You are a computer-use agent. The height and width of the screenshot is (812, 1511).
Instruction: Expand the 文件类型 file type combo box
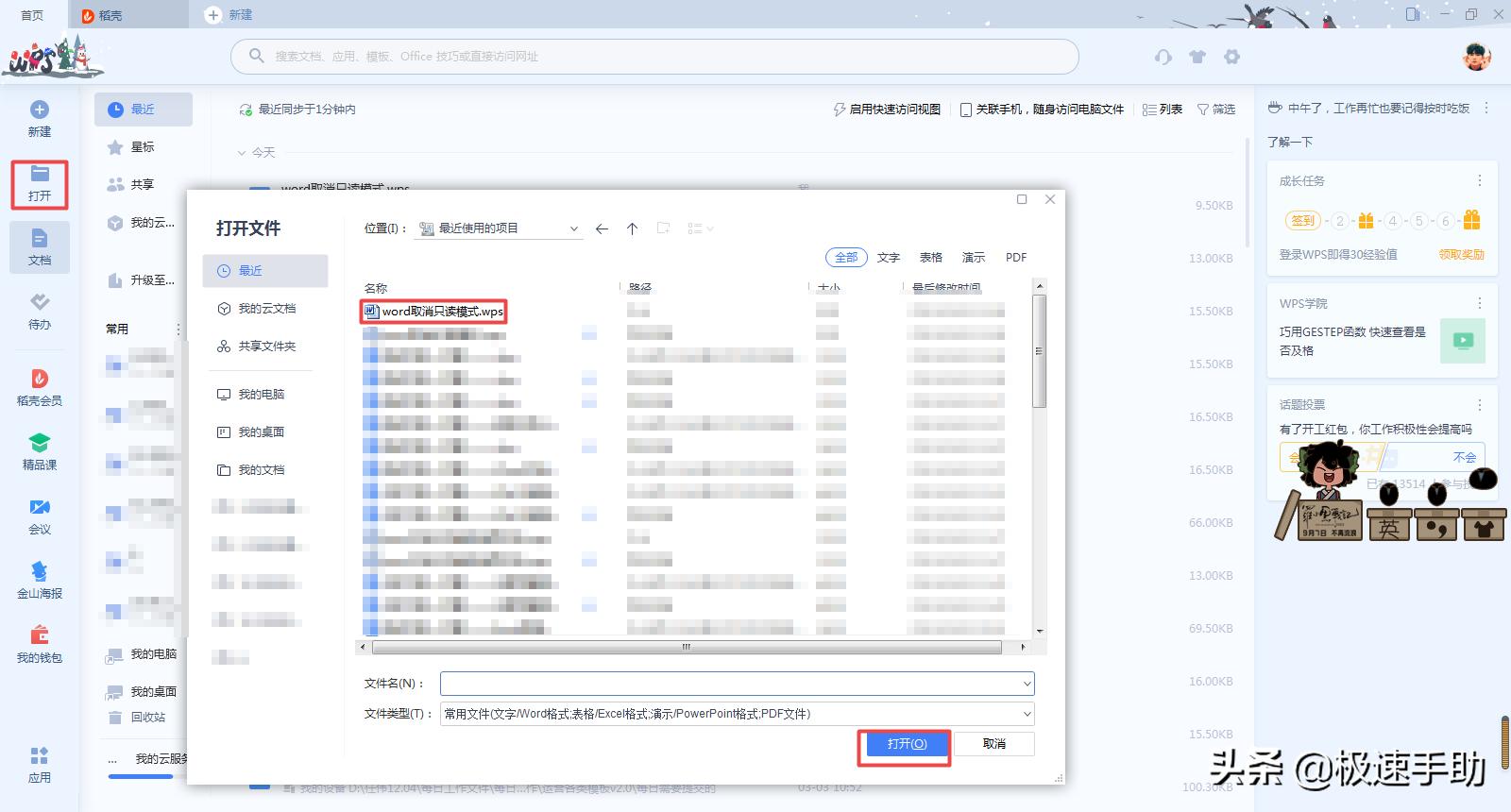coord(738,714)
